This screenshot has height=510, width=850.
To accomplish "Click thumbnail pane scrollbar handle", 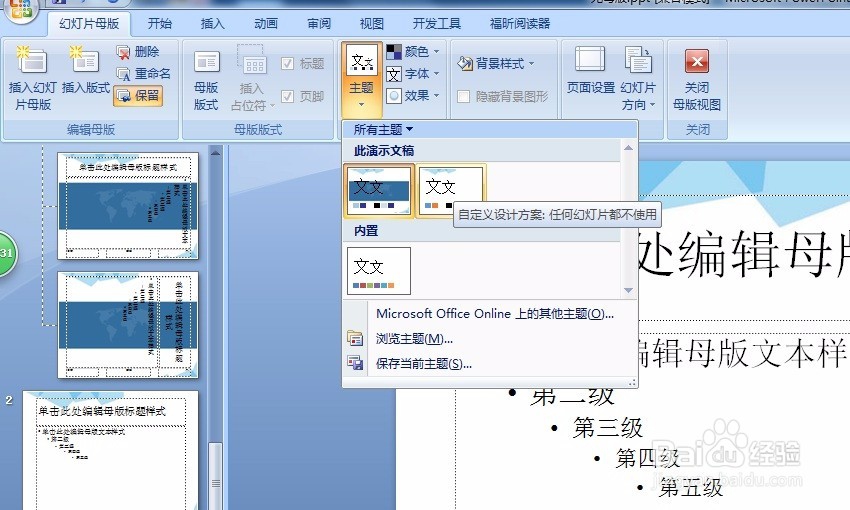I will (x=216, y=476).
